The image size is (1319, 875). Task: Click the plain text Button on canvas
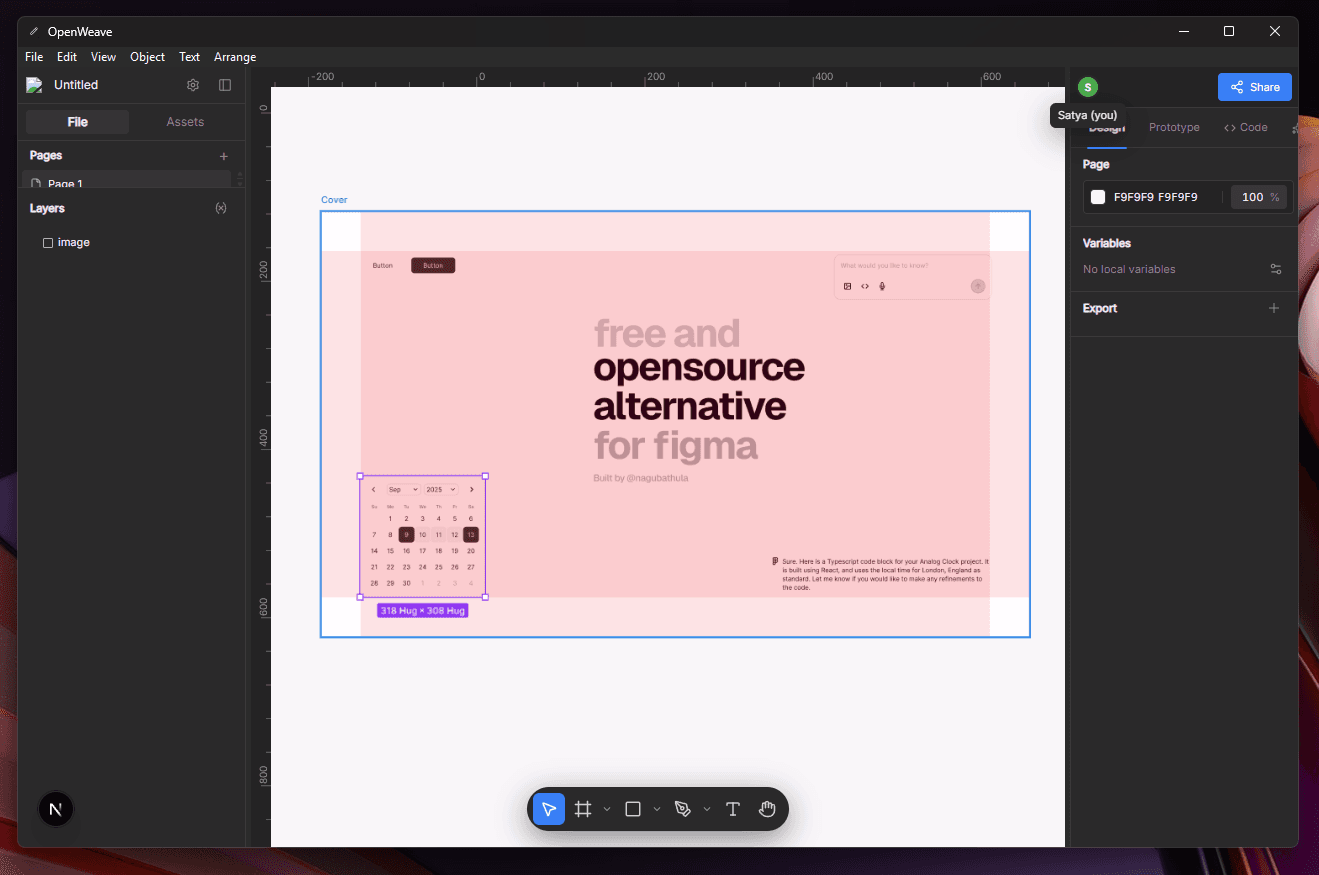pos(383,265)
